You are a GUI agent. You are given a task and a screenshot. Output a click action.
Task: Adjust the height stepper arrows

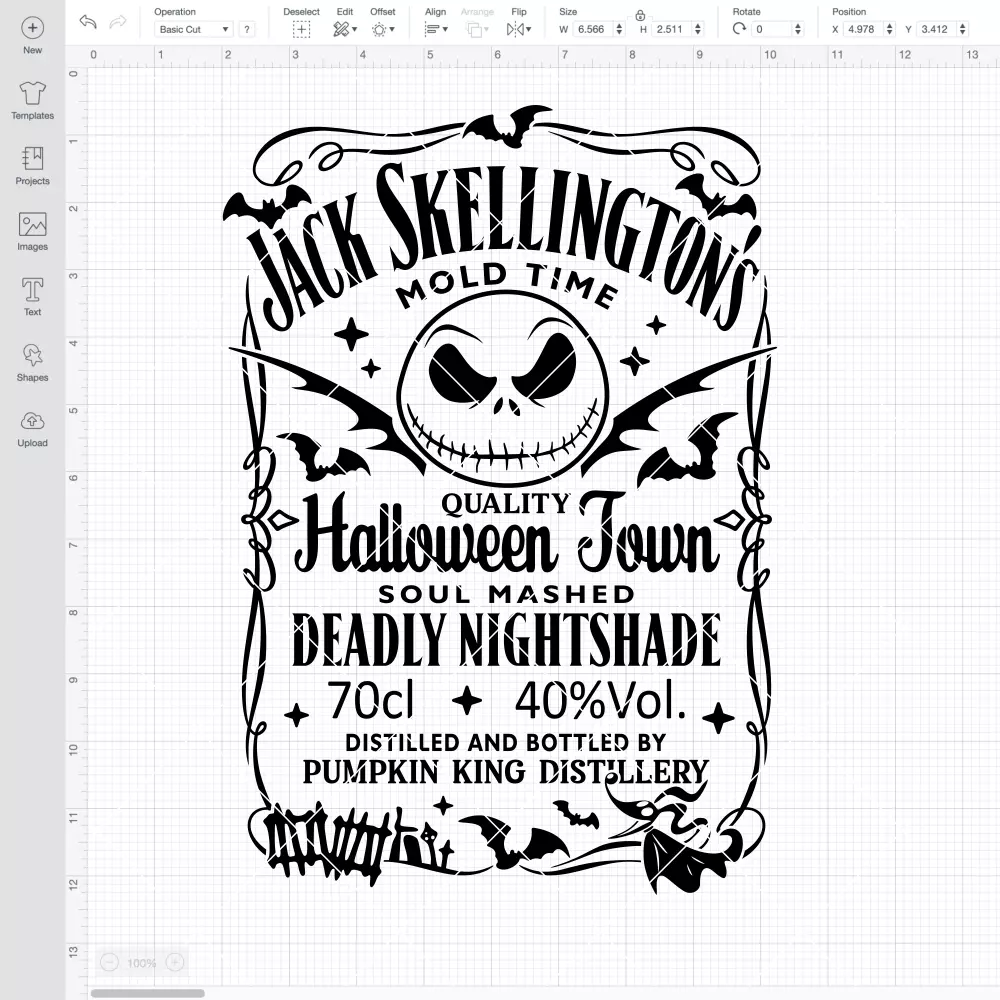coord(698,29)
